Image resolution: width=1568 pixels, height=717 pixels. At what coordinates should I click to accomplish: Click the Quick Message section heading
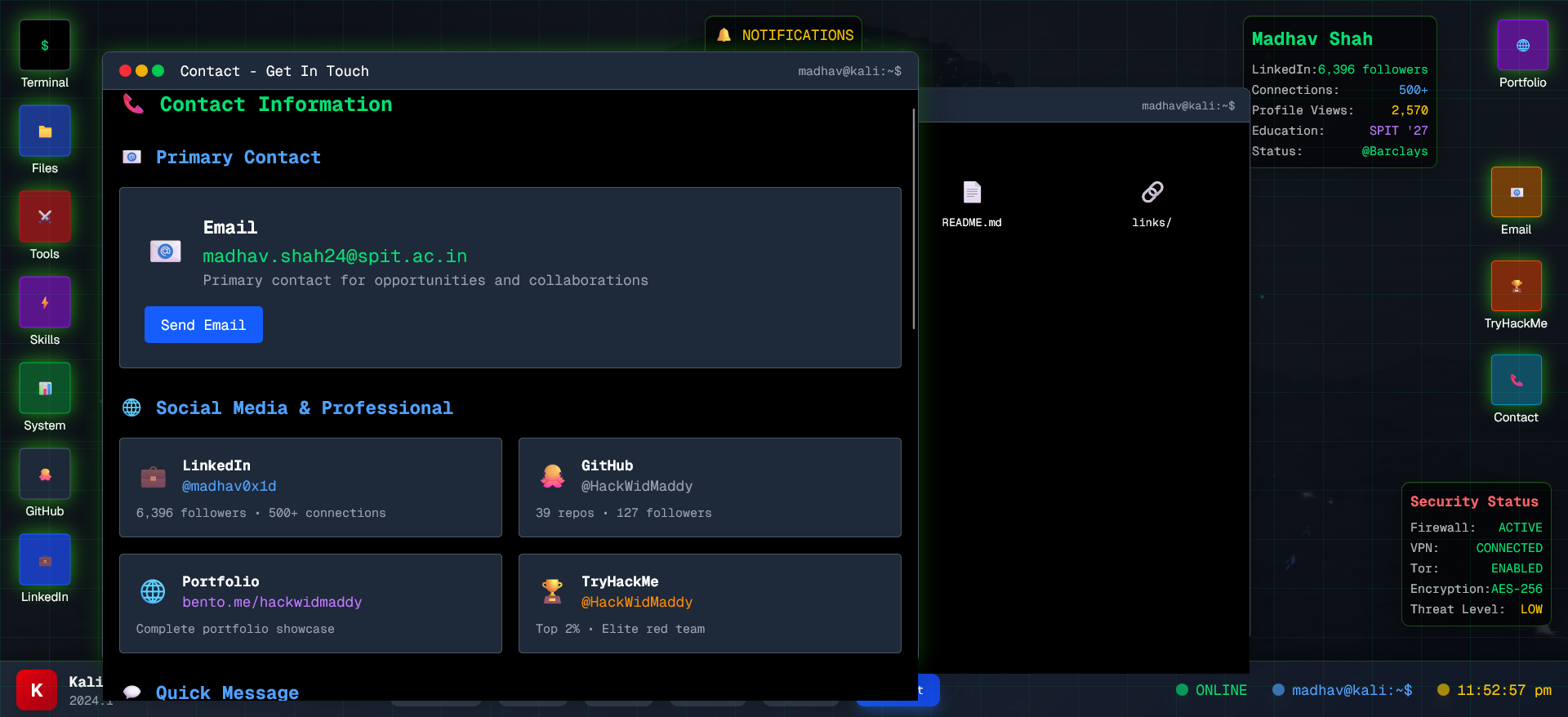click(x=227, y=693)
